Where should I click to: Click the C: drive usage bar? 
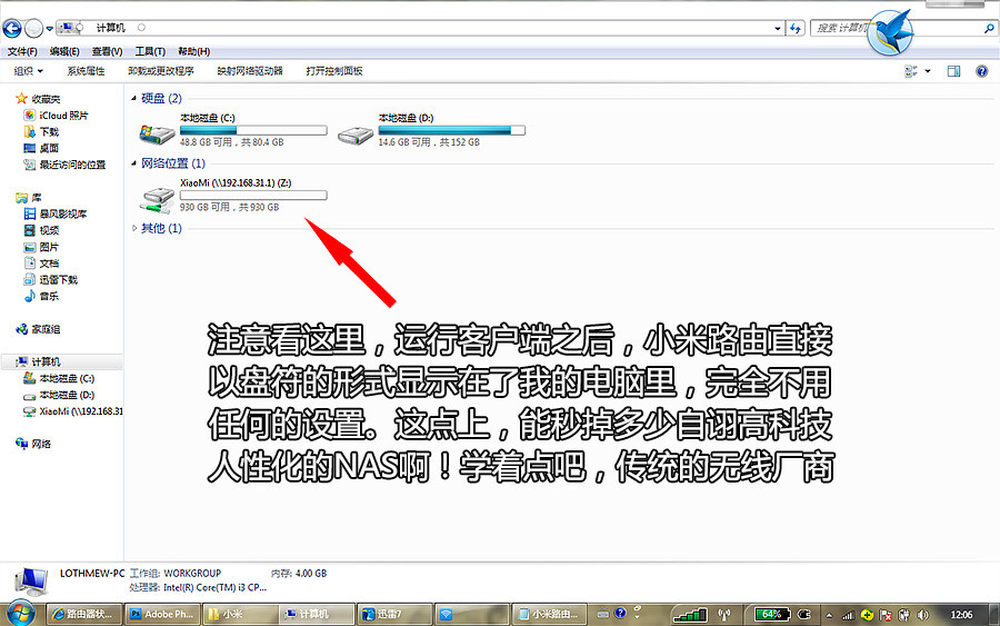pos(253,130)
